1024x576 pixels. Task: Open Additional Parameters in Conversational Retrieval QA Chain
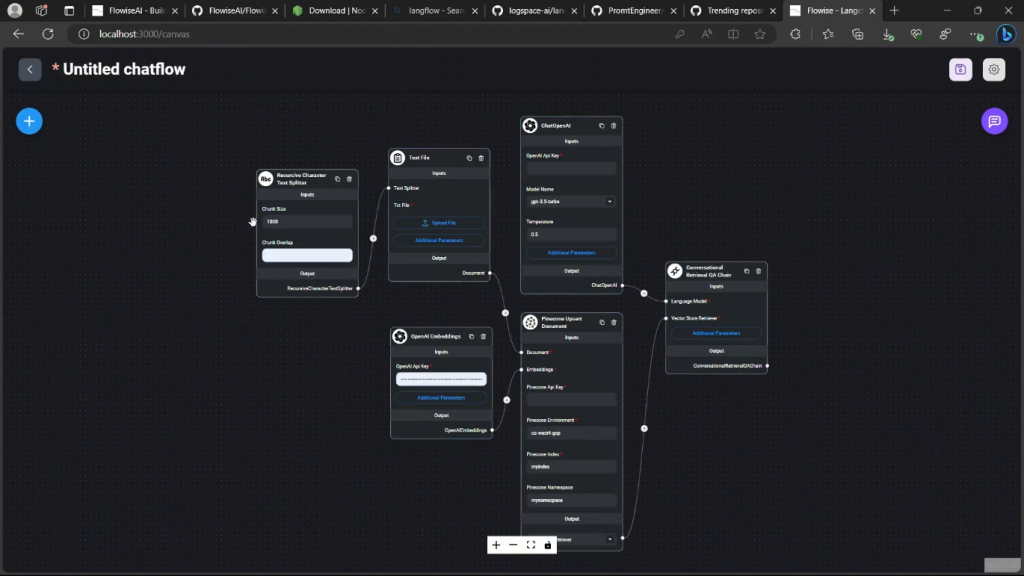pyautogui.click(x=716, y=333)
